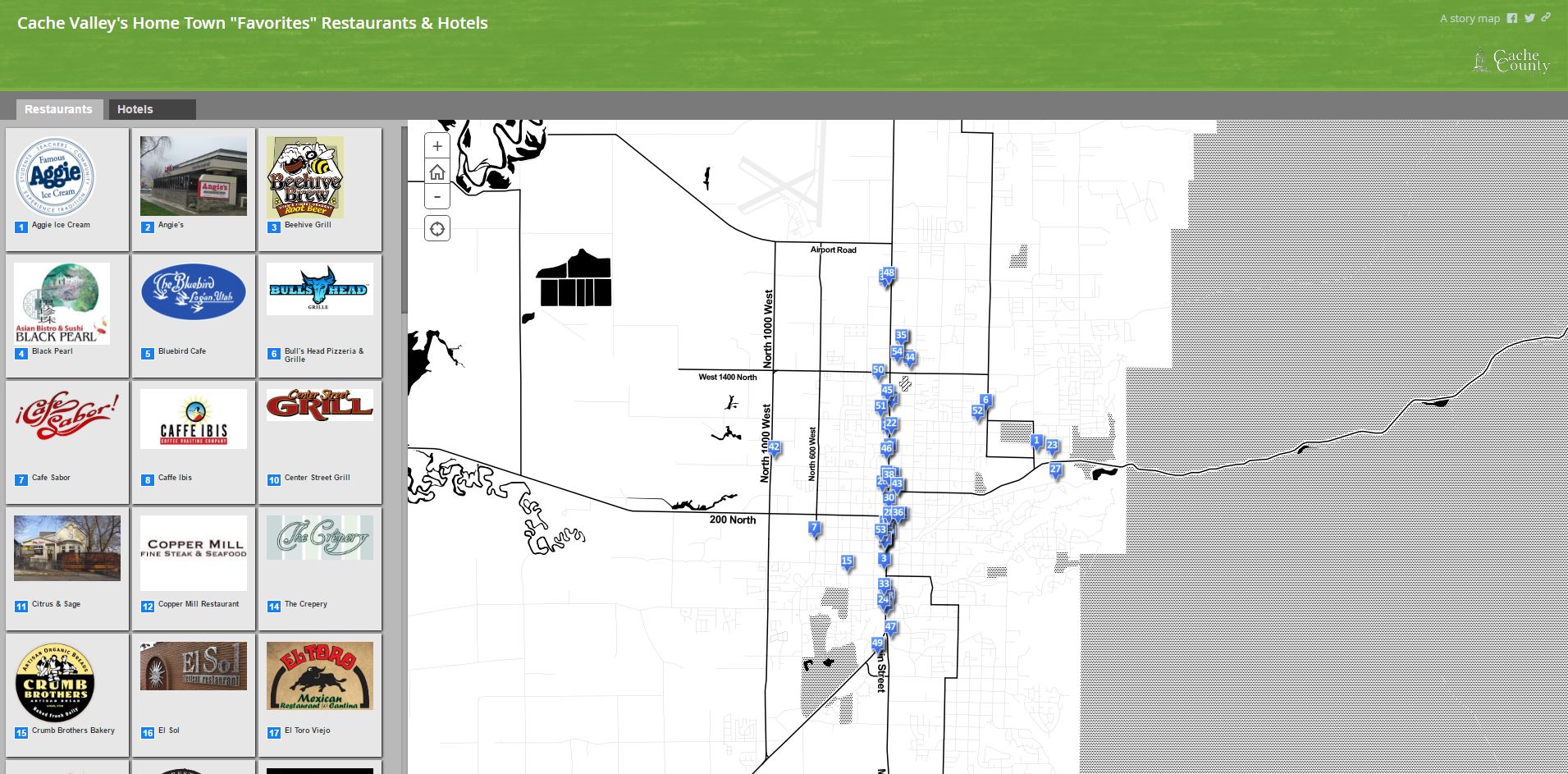Viewport: 1568px width, 774px height.
Task: Click the story map title text
Action: tap(253, 23)
